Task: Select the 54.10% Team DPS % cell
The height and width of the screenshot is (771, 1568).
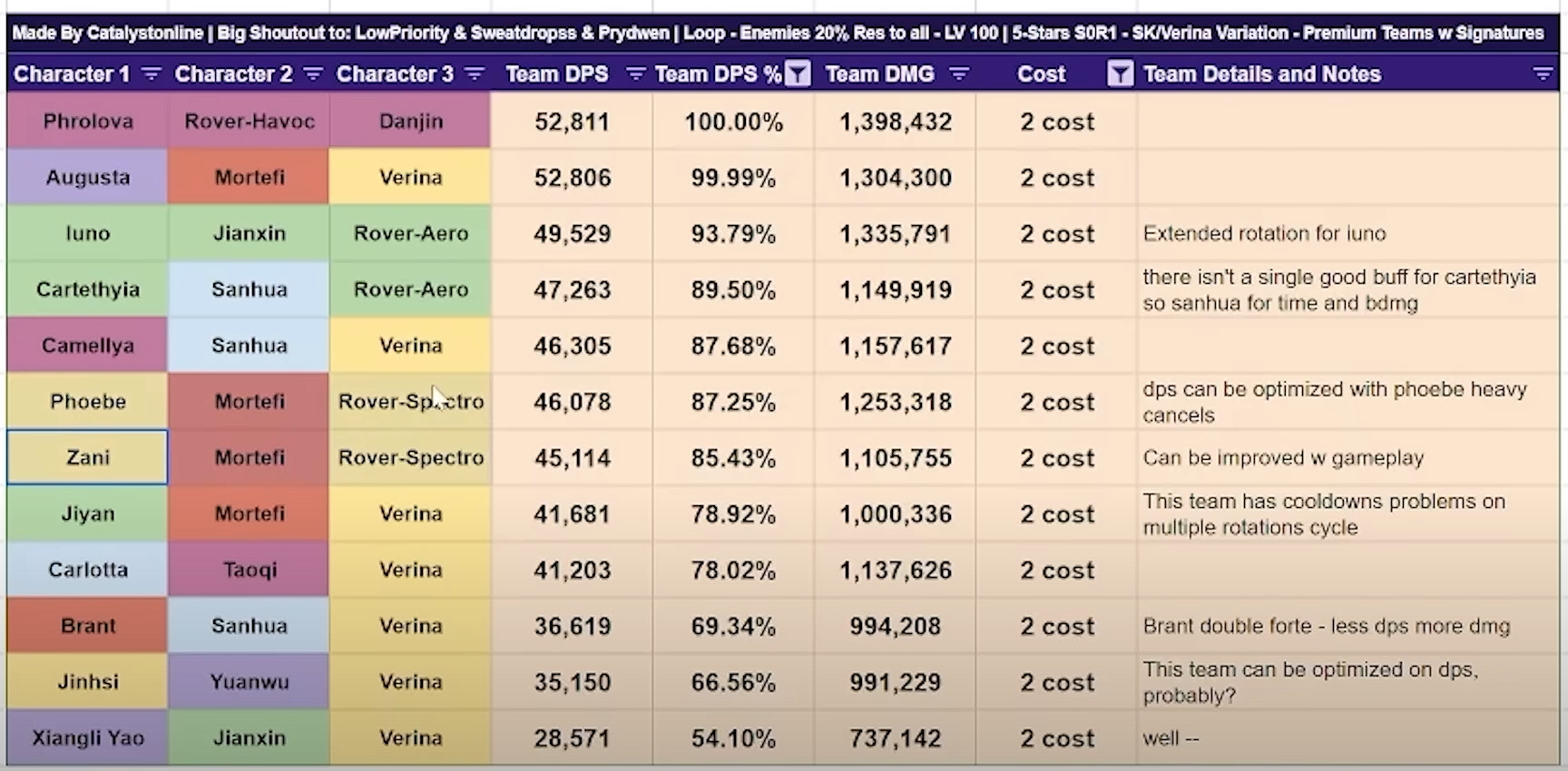Action: [733, 737]
